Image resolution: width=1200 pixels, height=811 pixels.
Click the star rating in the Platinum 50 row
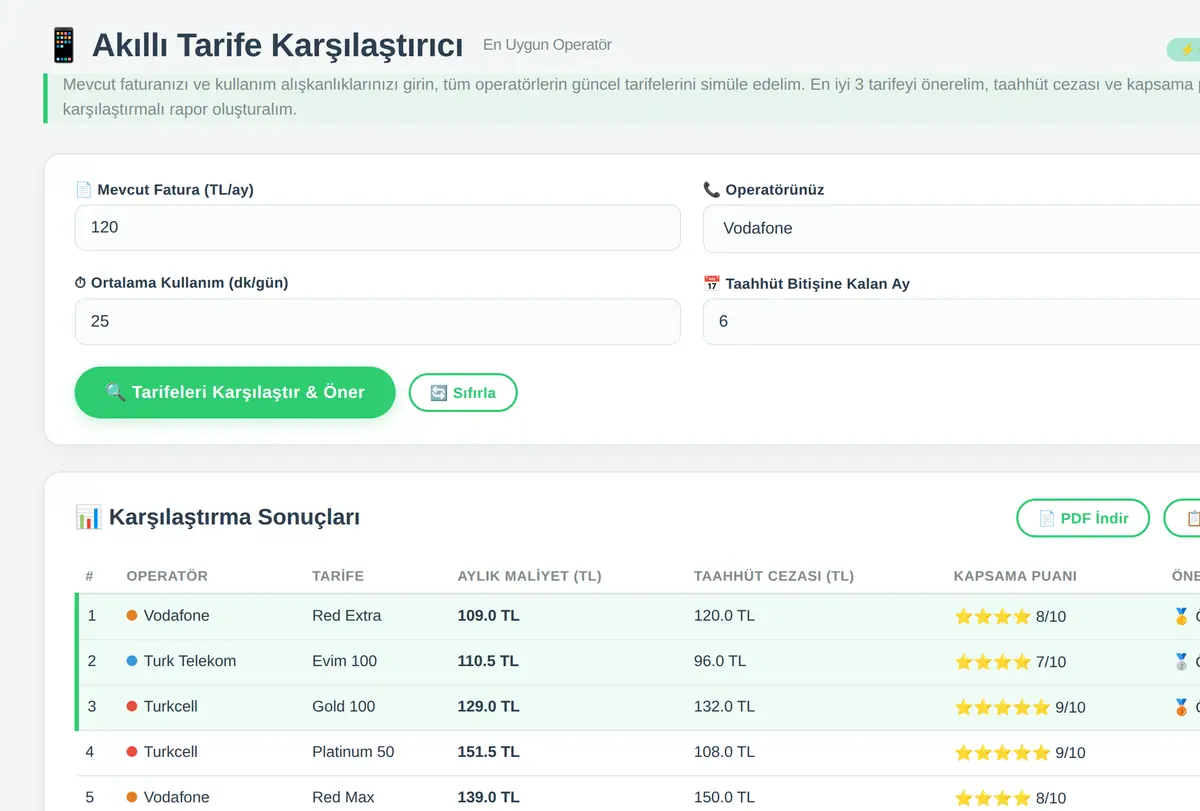tap(1002, 753)
